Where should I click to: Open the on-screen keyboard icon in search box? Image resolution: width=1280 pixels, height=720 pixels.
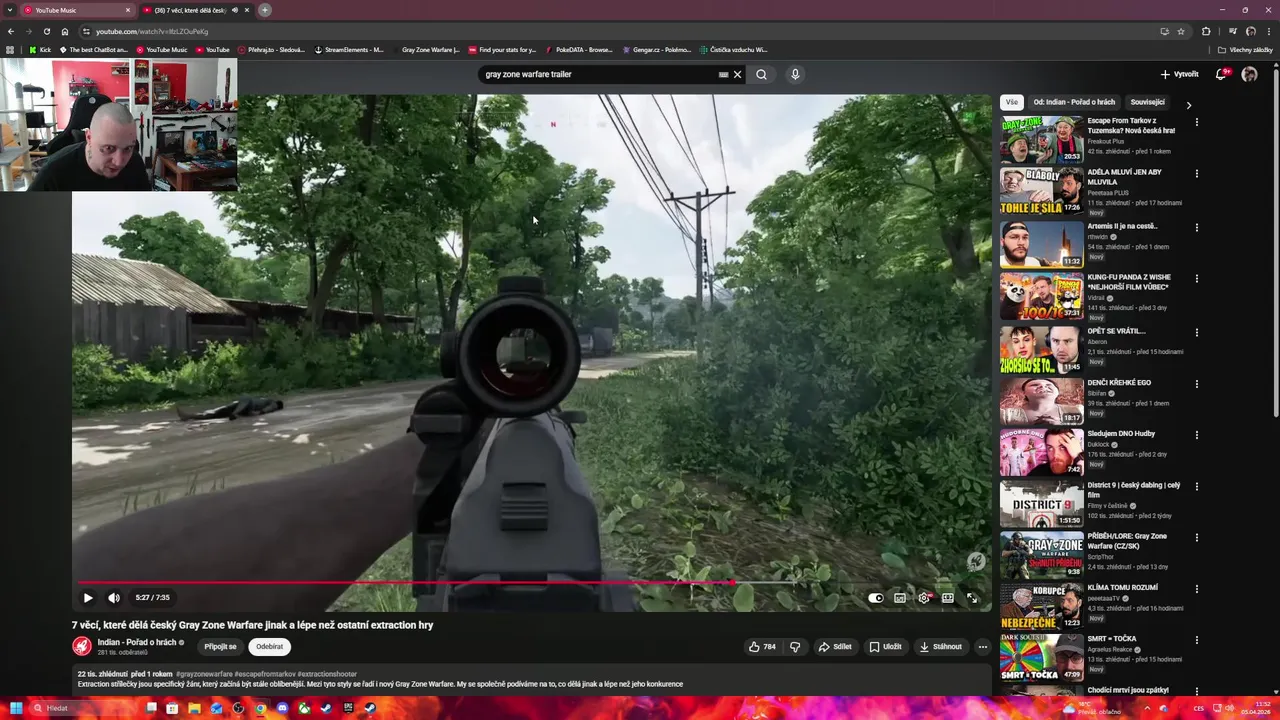(723, 74)
